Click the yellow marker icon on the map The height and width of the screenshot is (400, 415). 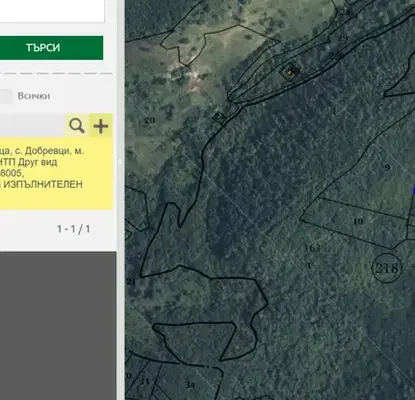click(289, 71)
